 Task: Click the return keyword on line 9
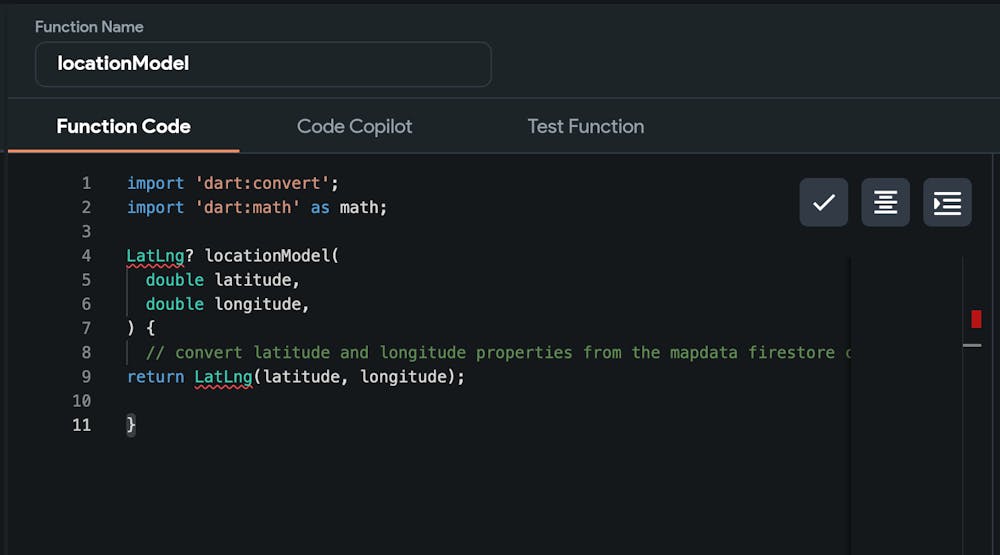coord(155,377)
